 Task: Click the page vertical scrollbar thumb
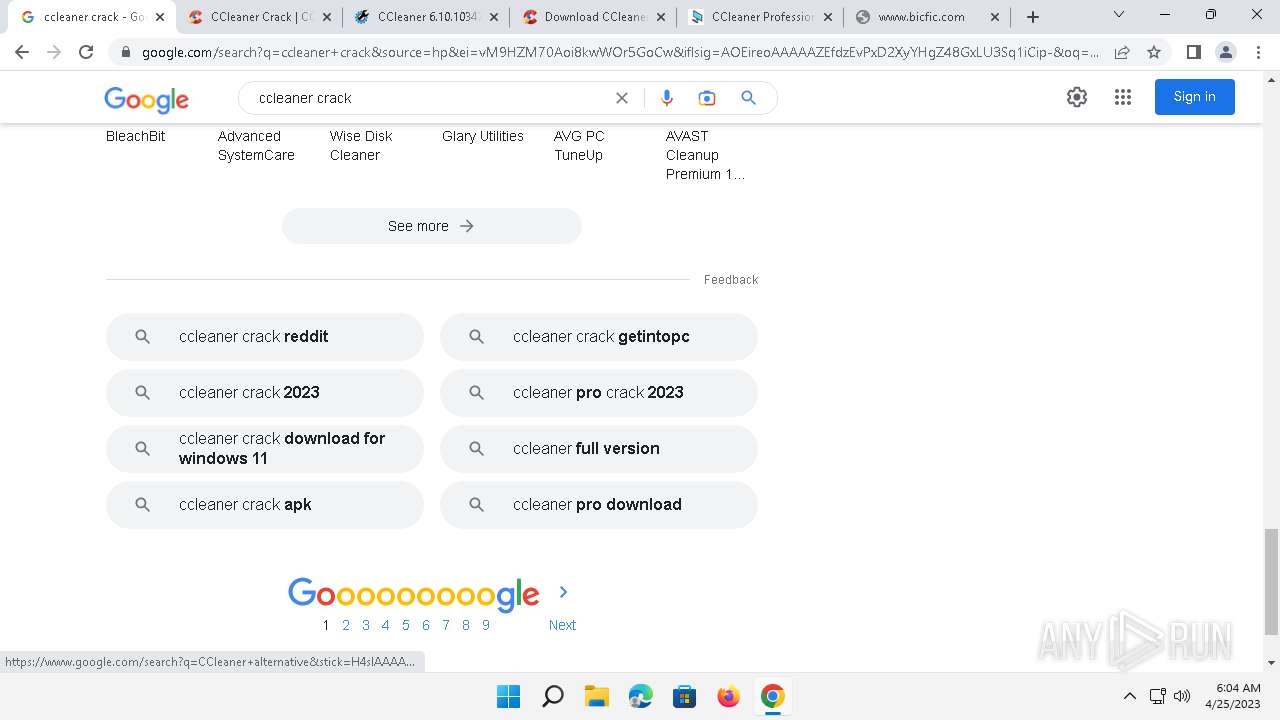[1271, 582]
